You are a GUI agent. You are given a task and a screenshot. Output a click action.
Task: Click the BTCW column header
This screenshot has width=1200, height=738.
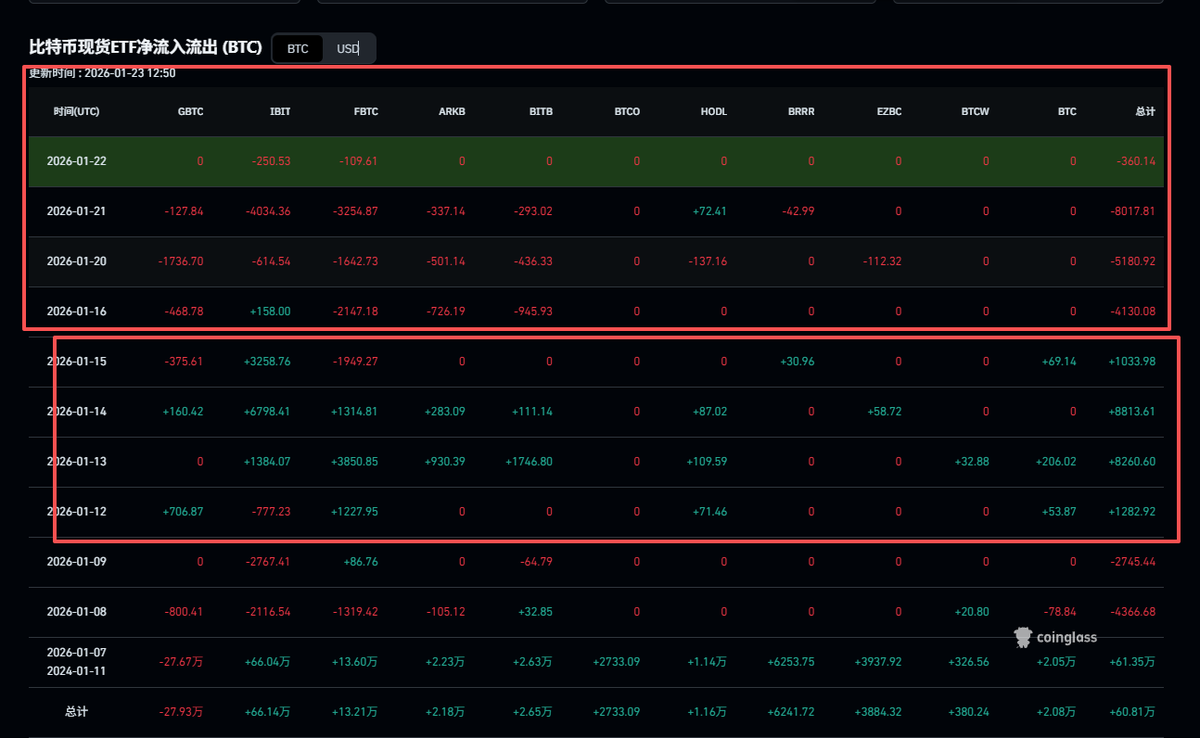(x=975, y=111)
